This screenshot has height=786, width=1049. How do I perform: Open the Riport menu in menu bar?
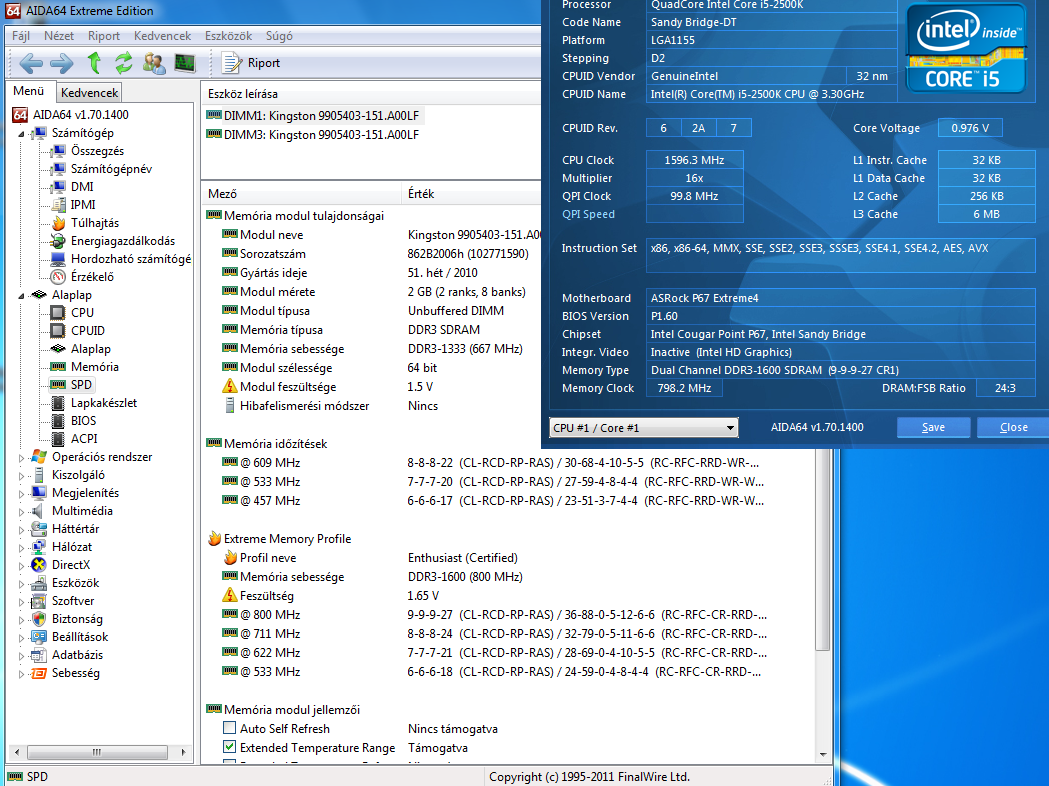pyautogui.click(x=104, y=36)
